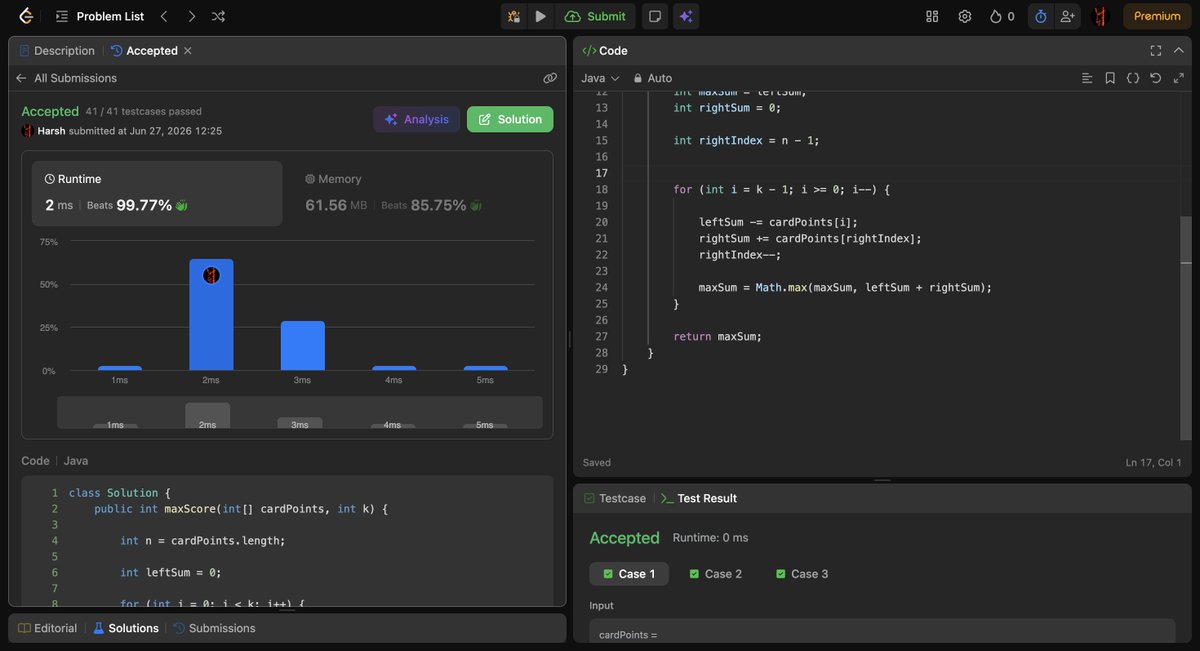The image size is (1200, 651).
Task: Submit the solution
Action: tap(595, 16)
